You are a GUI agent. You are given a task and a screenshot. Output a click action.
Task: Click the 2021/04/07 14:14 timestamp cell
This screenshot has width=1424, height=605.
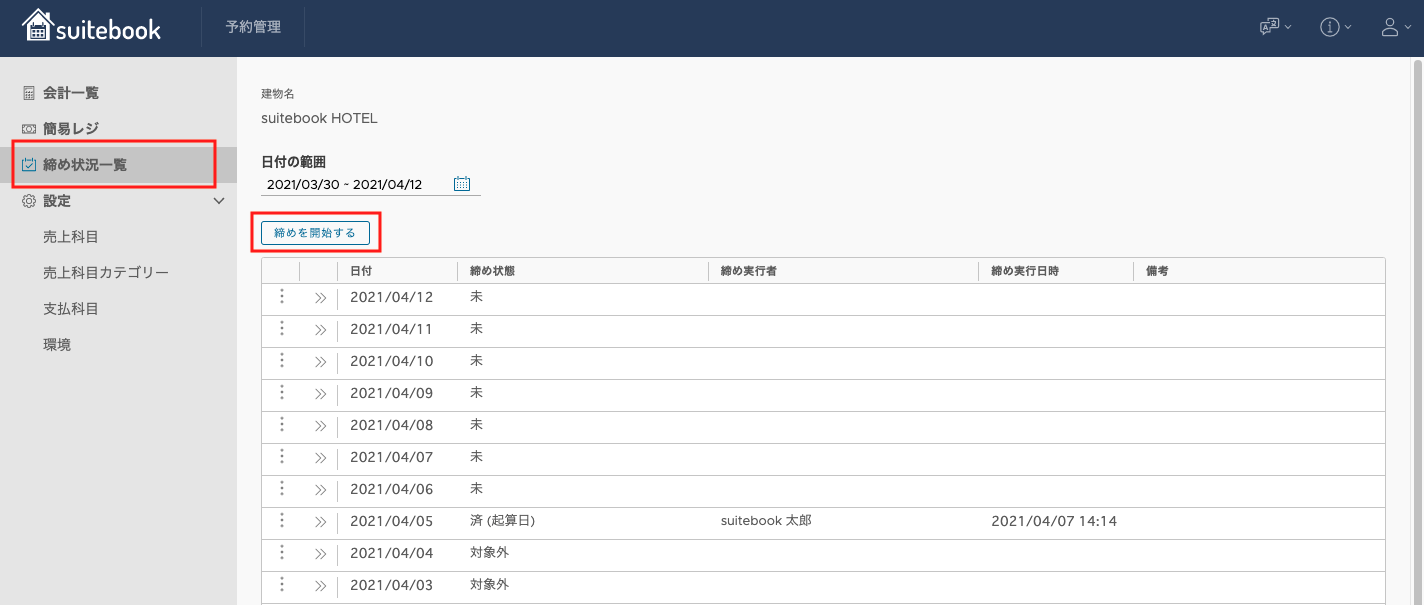coord(1054,521)
